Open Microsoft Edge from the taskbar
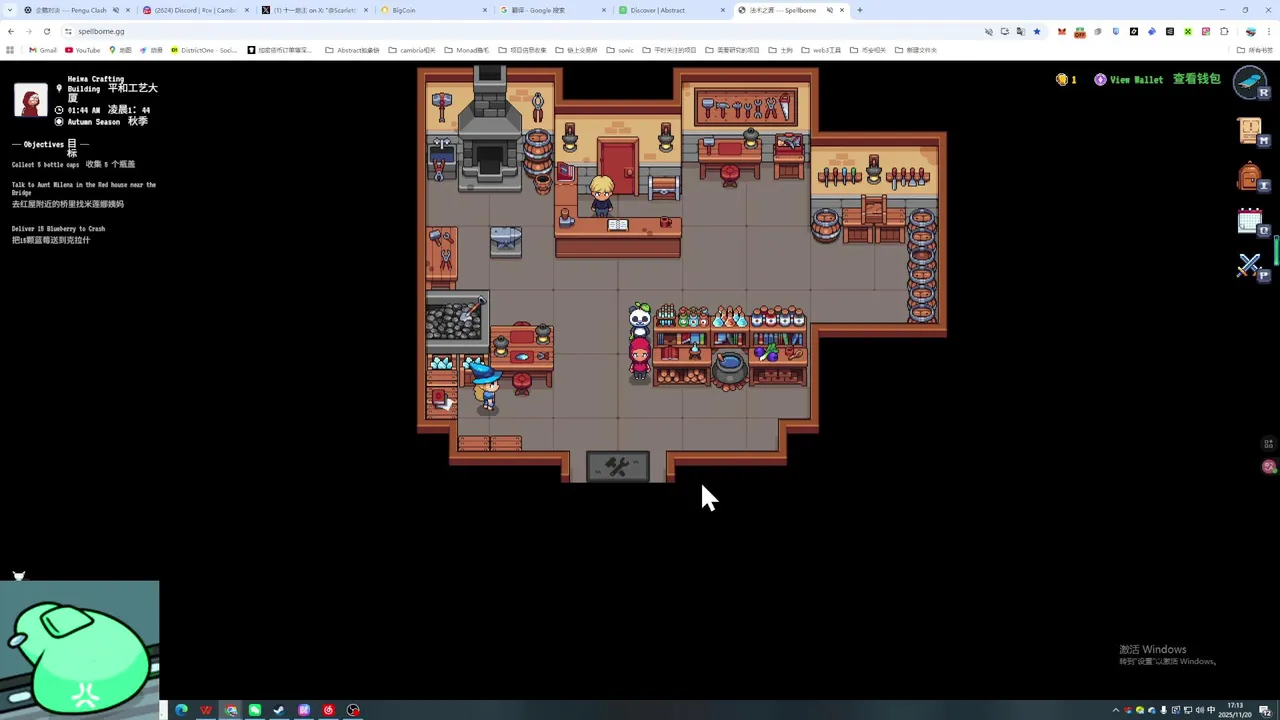 (x=181, y=710)
